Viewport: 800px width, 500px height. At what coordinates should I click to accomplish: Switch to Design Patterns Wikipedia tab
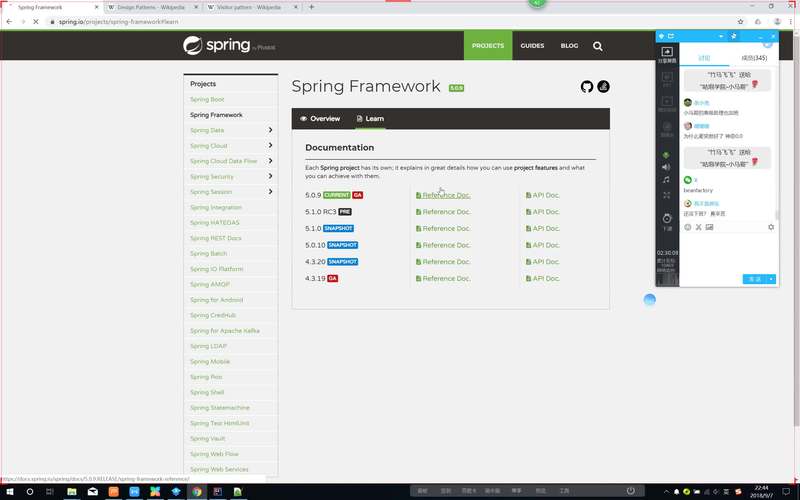151,7
